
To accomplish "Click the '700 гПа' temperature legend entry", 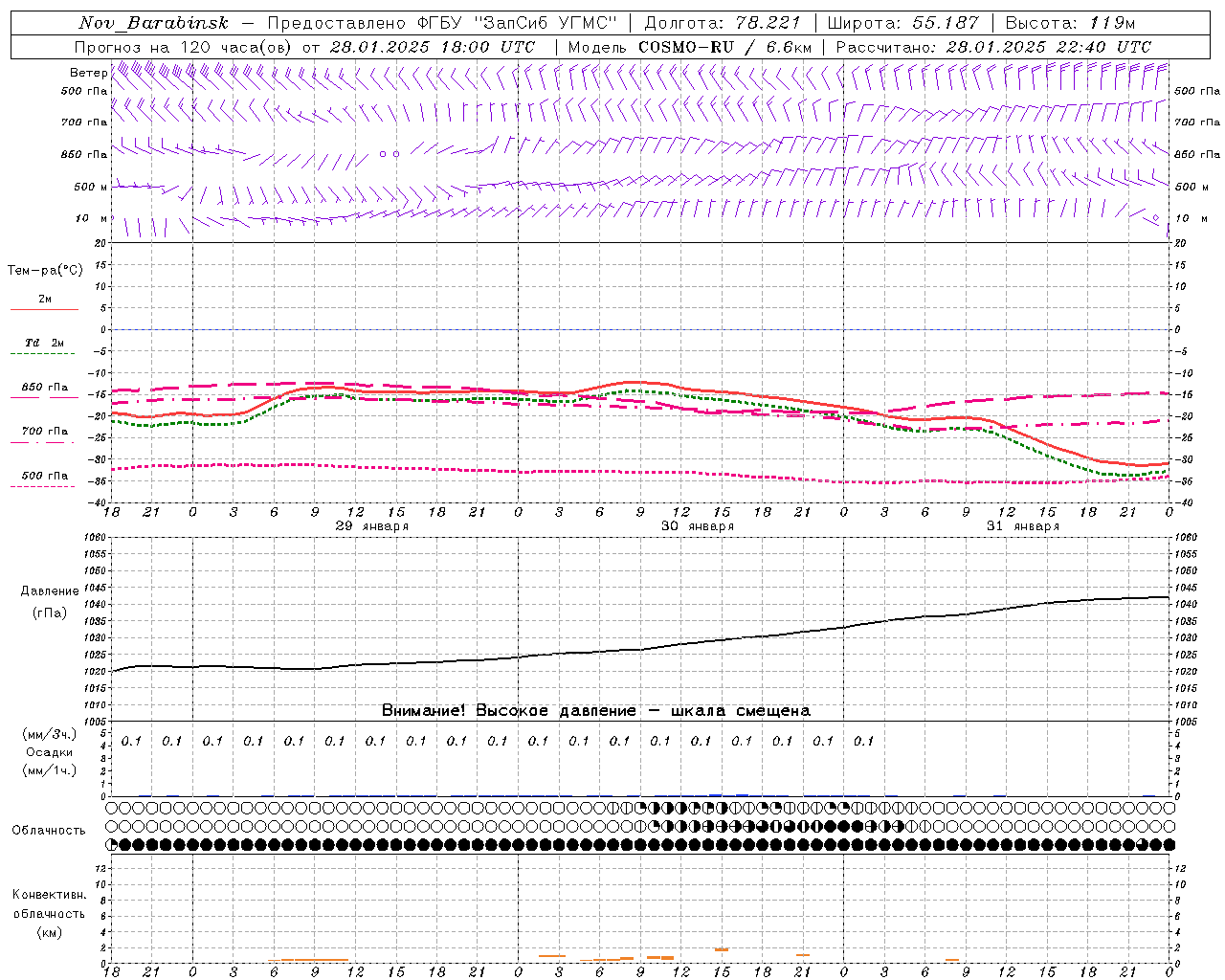I will (x=45, y=432).
